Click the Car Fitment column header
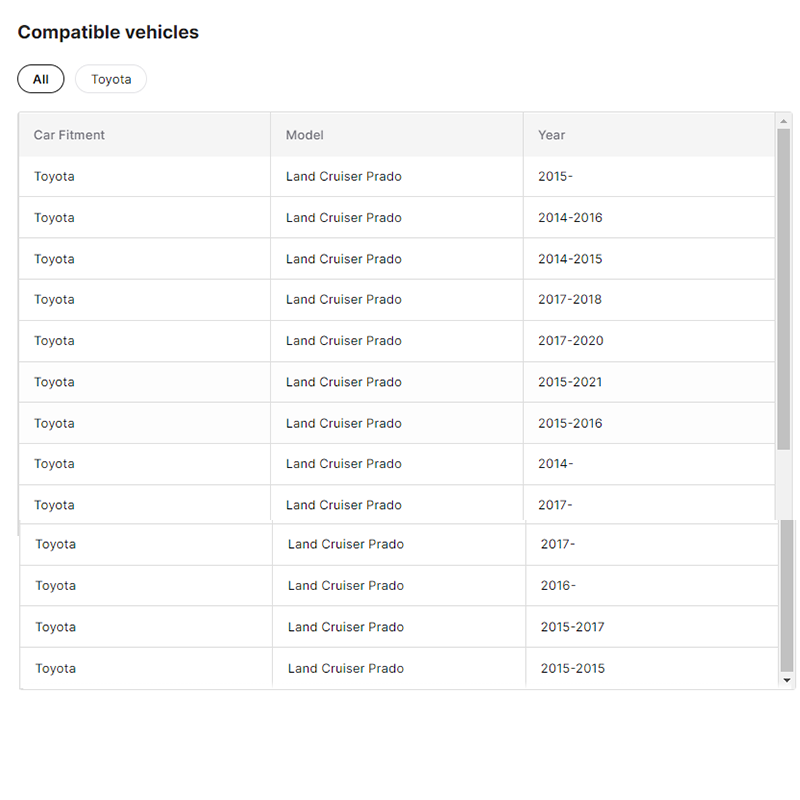Image resolution: width=800 pixels, height=800 pixels. (x=69, y=135)
